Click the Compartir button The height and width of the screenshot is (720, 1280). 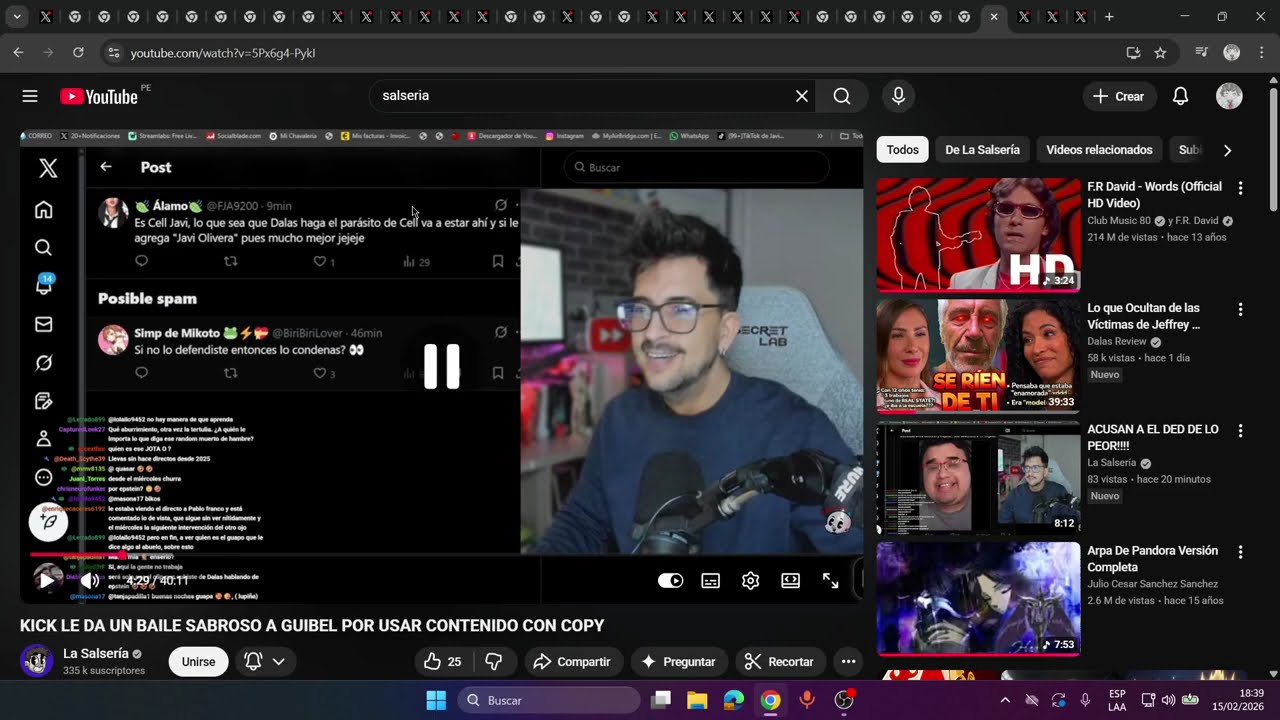[571, 662]
